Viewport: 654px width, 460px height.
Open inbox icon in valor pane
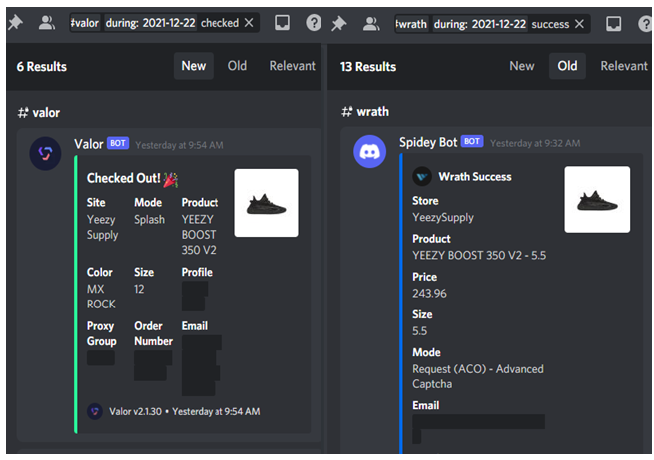point(282,23)
